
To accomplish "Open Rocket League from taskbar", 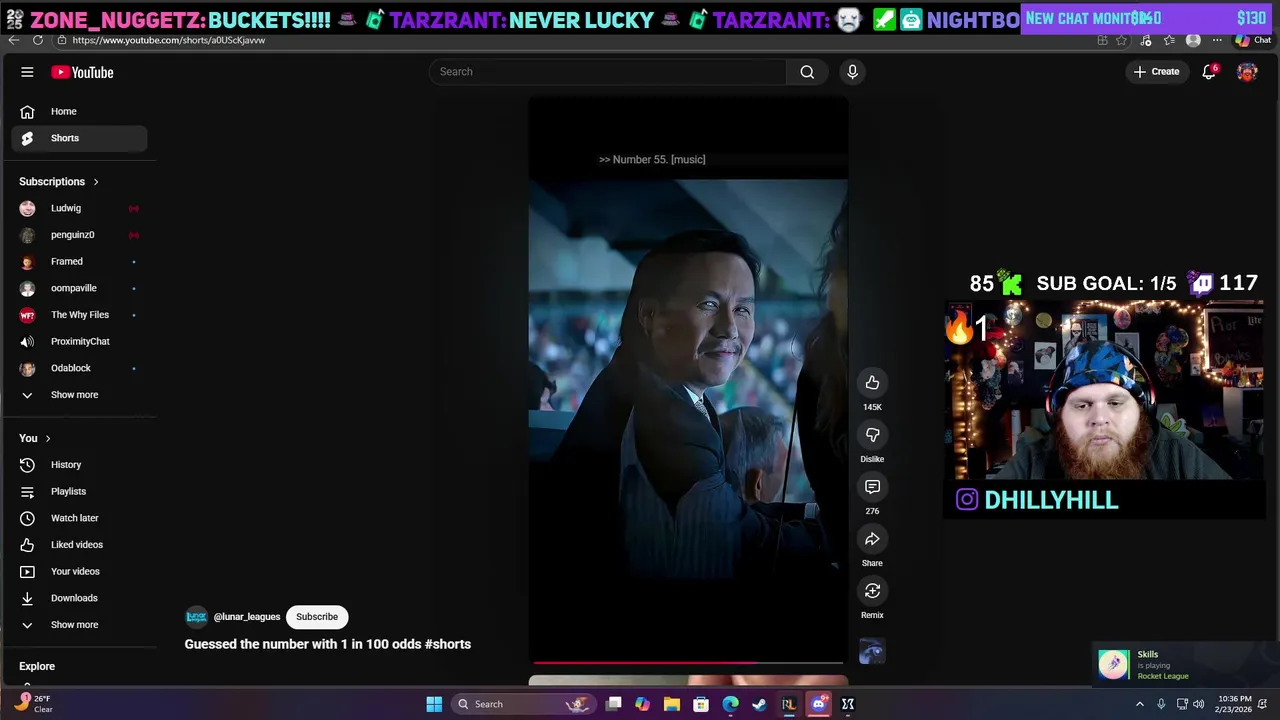I will pos(789,704).
